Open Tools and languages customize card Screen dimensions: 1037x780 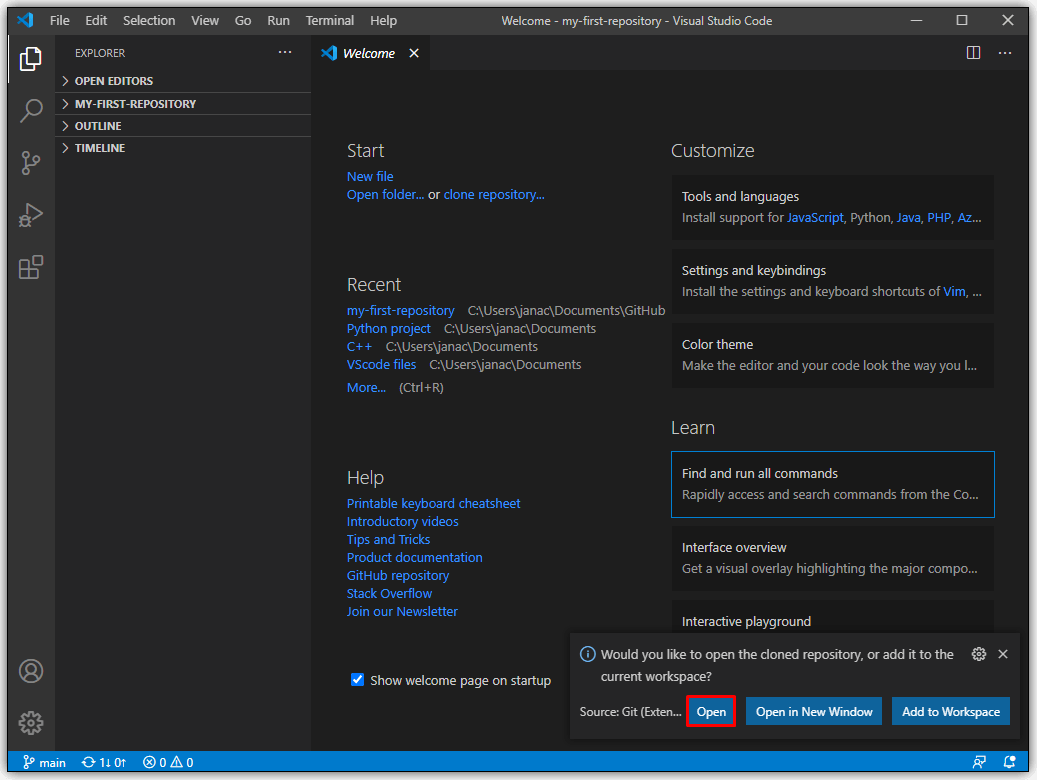[x=832, y=207]
